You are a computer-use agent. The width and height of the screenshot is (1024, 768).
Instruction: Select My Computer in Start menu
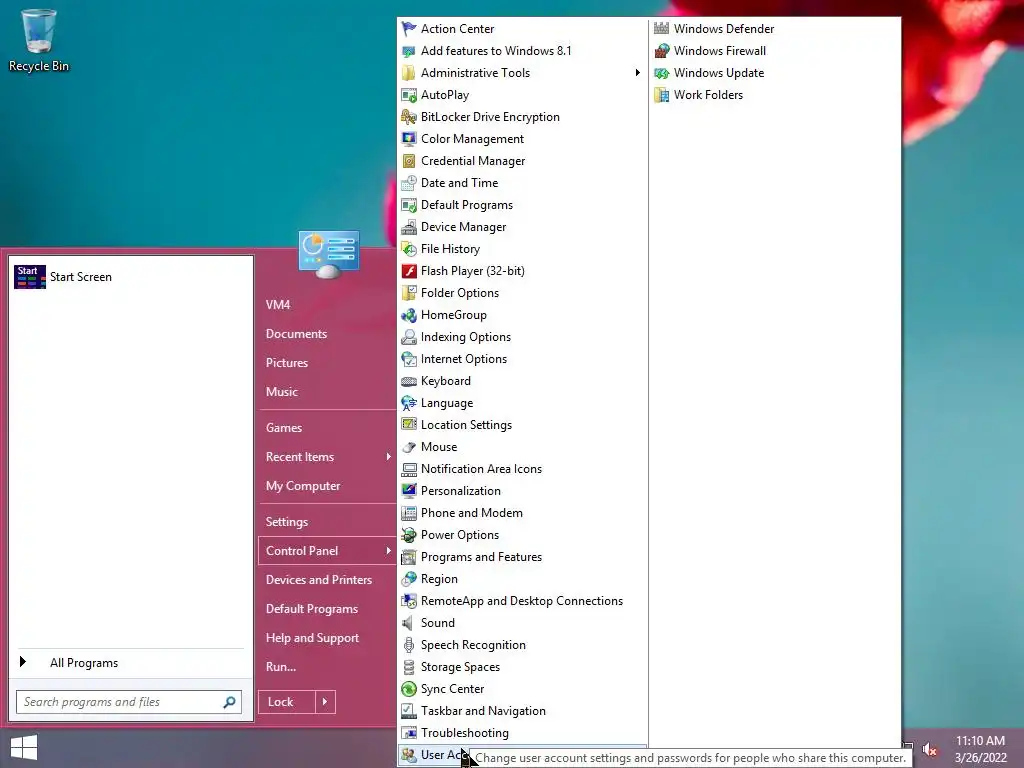303,486
